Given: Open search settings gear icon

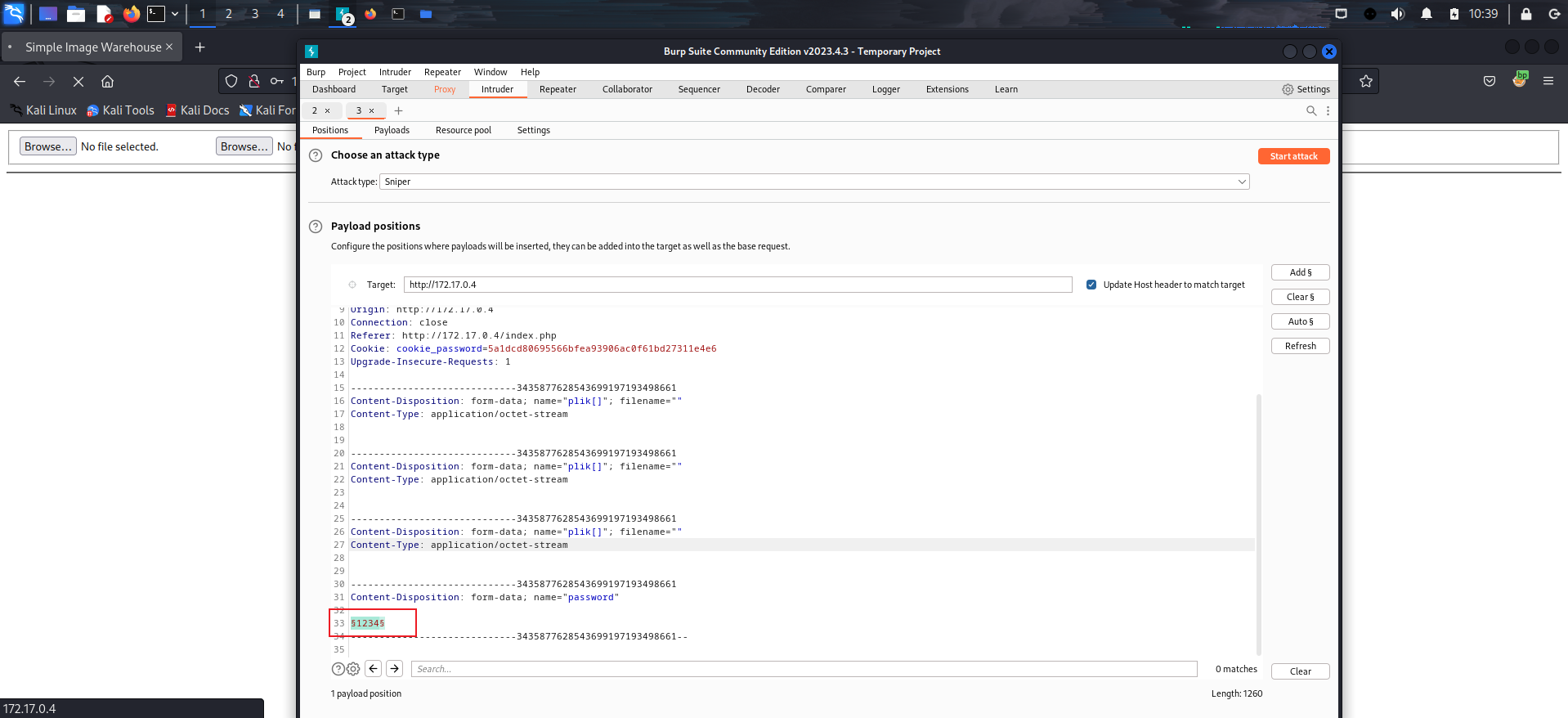Looking at the screenshot, I should (x=353, y=669).
